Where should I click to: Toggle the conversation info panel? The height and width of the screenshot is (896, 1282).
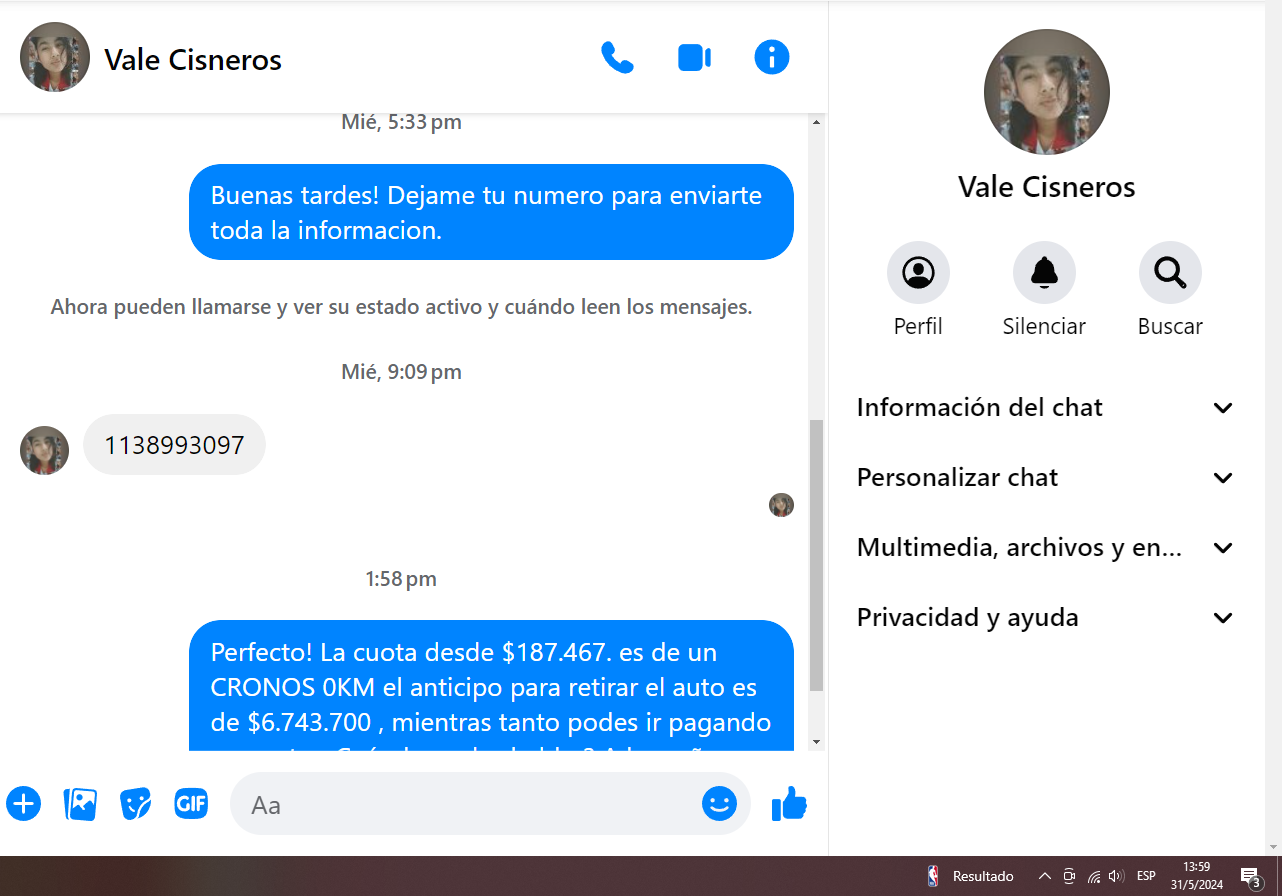tap(771, 58)
